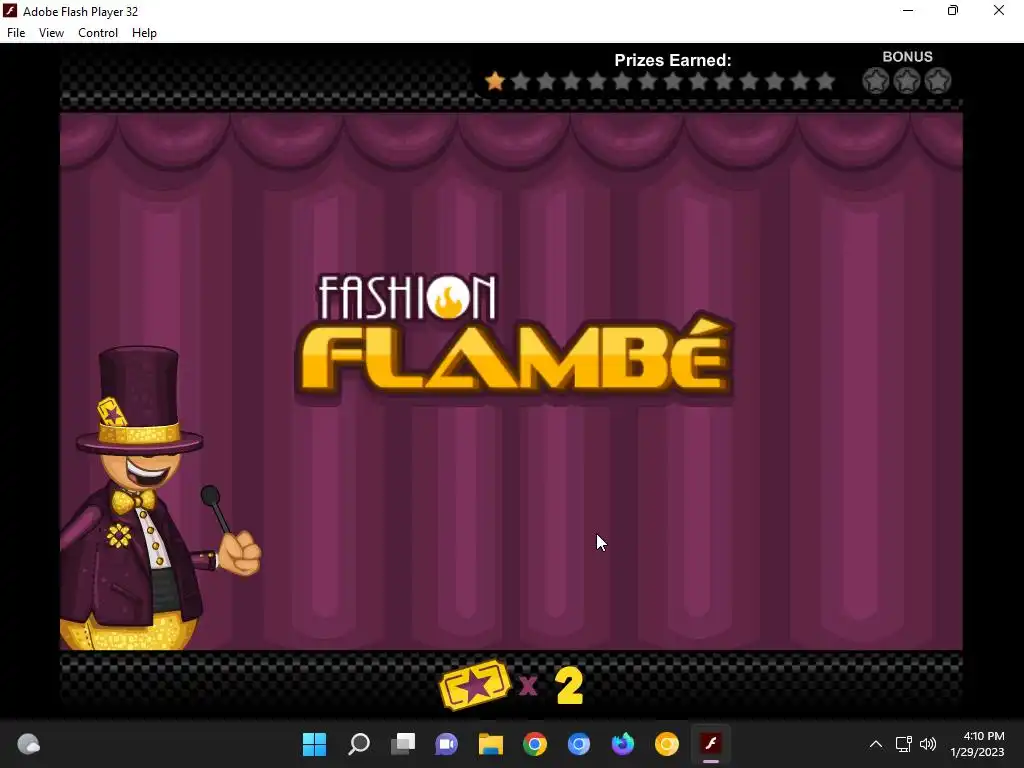Minimize the Flash Player window
Image resolution: width=1024 pixels, height=768 pixels.
pos(908,10)
